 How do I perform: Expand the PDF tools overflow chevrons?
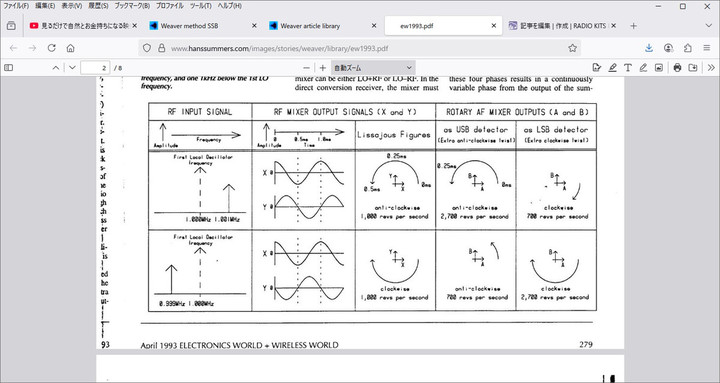pyautogui.click(x=711, y=68)
